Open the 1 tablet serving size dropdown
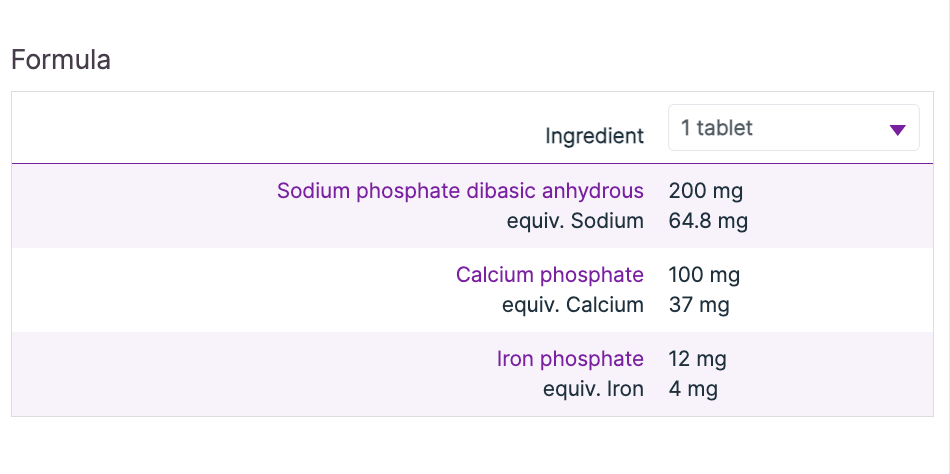The width and height of the screenshot is (950, 474). [x=793, y=128]
